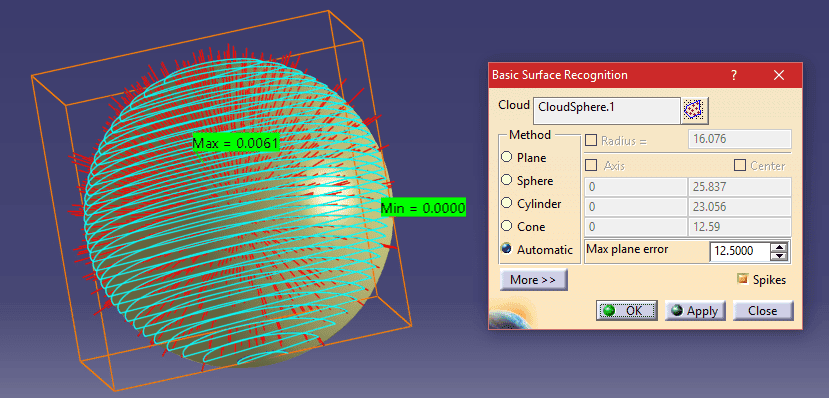Click the help question mark in the dialog title

click(x=734, y=75)
